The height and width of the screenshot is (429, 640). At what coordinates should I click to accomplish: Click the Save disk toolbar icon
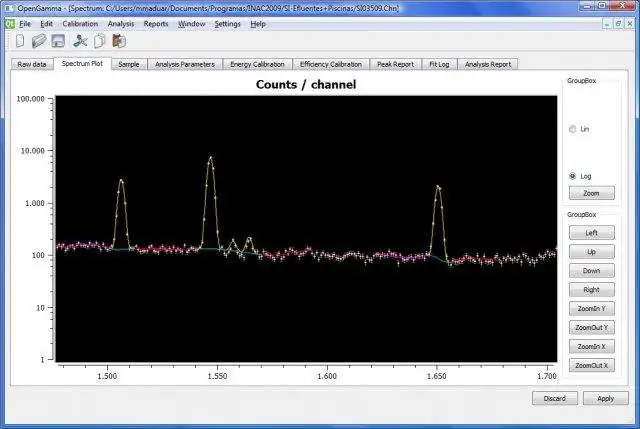click(x=58, y=41)
